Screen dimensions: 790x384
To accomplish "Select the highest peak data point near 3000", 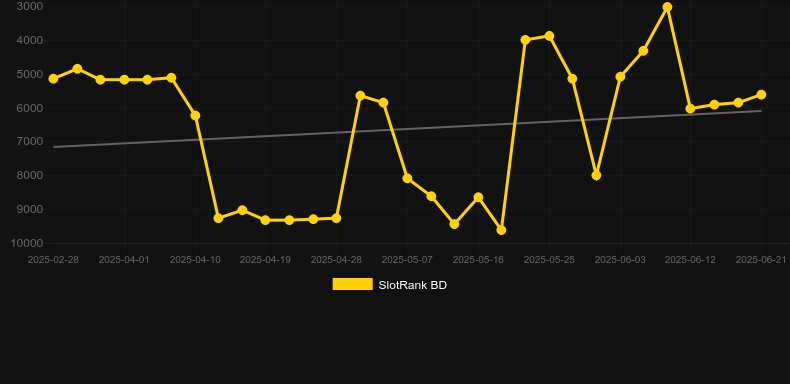I will click(x=667, y=7).
